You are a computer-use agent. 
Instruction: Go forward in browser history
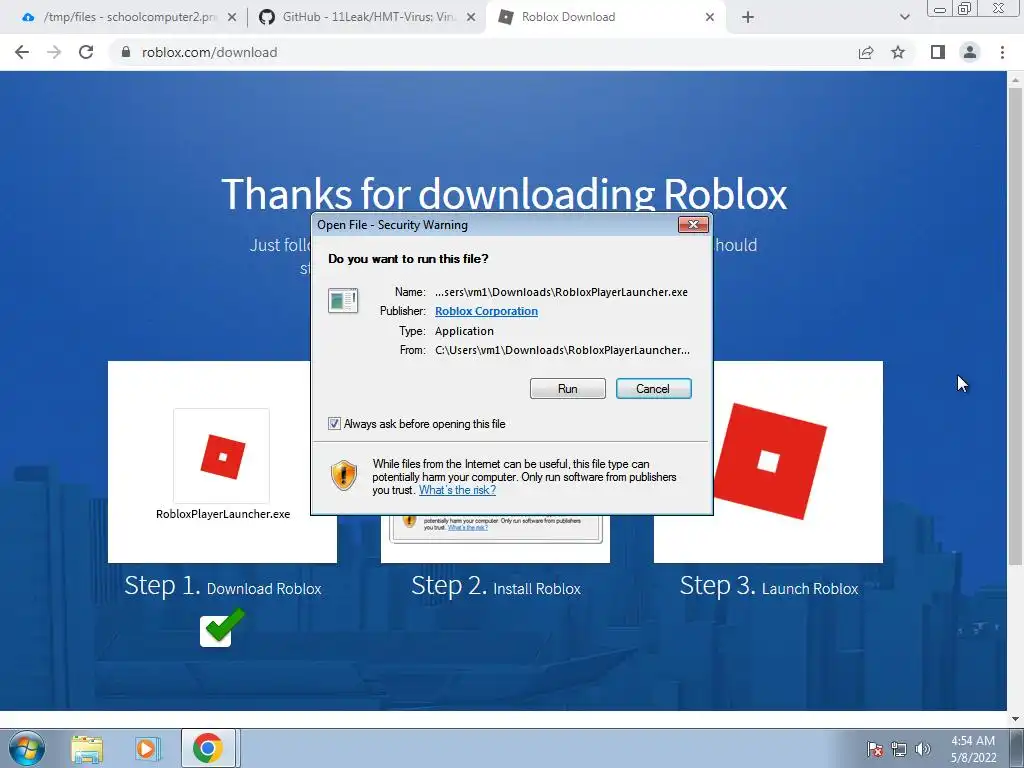(54, 52)
